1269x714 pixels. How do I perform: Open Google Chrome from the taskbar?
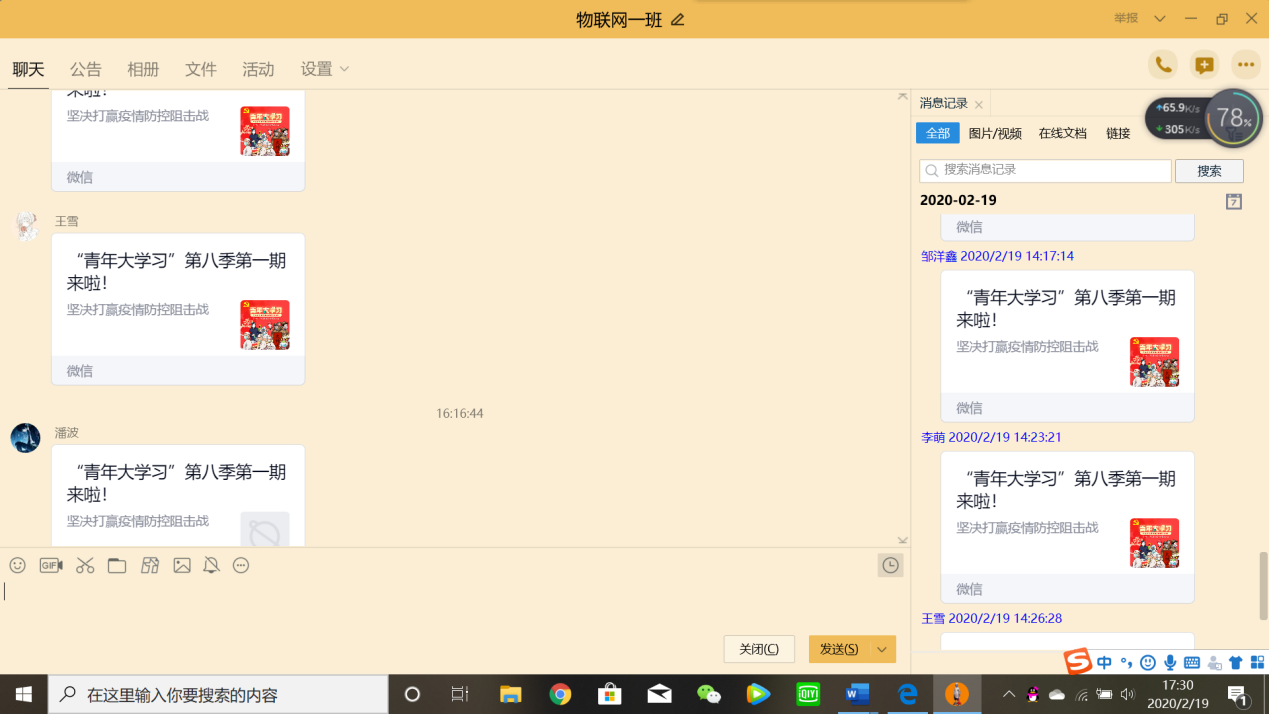pos(560,694)
